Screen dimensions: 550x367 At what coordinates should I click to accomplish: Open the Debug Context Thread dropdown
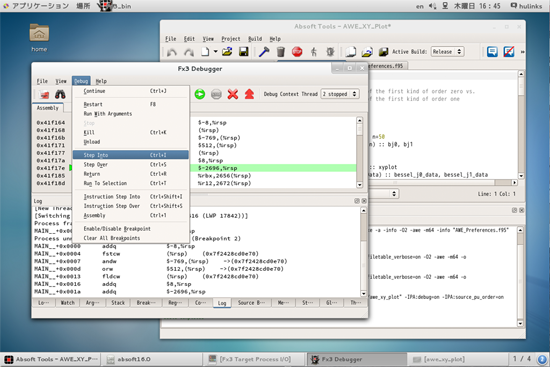click(x=340, y=94)
